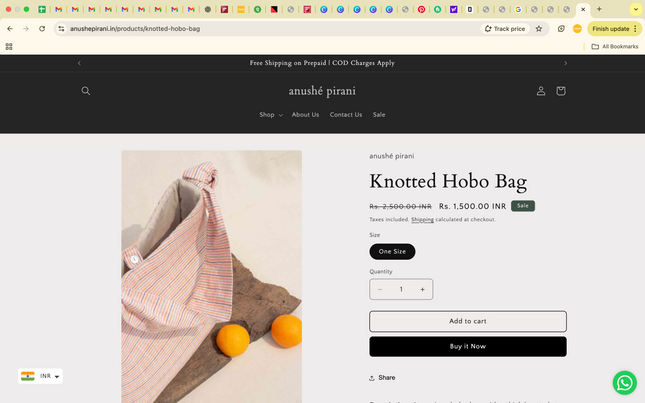This screenshot has width=645, height=403.
Task: Show previous announcement with left arrow
Action: tap(79, 63)
